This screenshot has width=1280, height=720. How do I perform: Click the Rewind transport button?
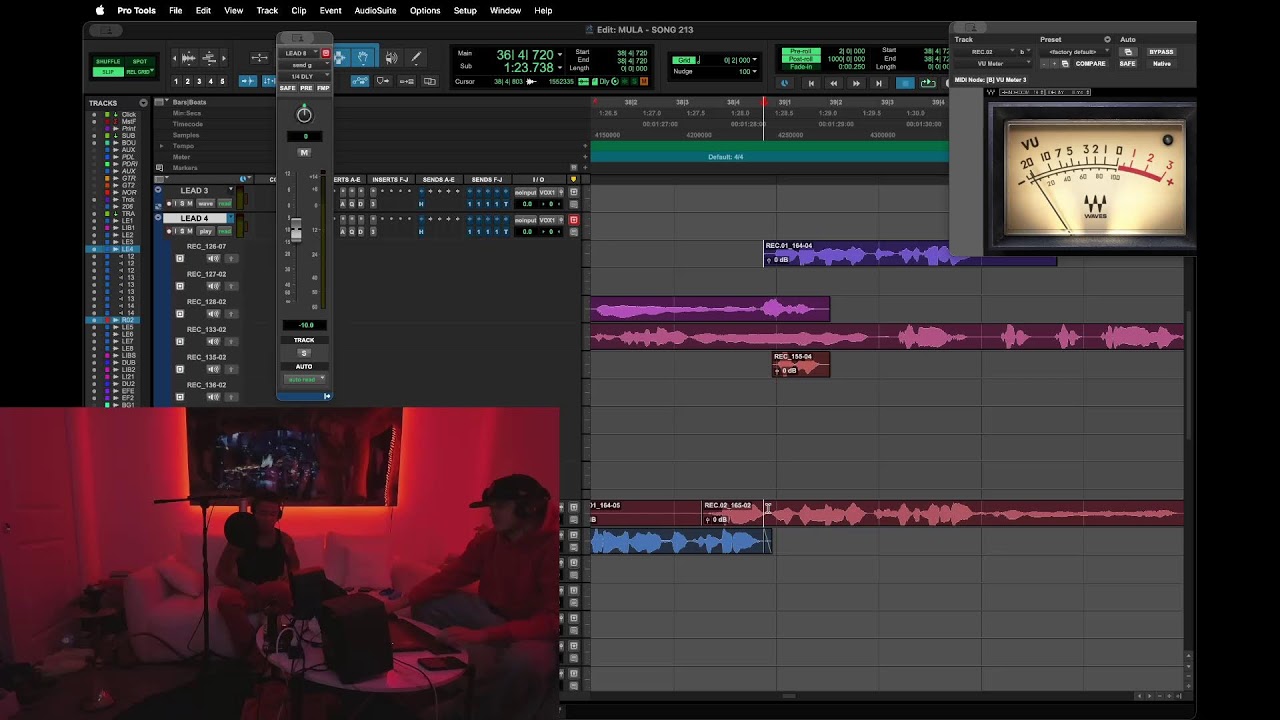(x=834, y=83)
